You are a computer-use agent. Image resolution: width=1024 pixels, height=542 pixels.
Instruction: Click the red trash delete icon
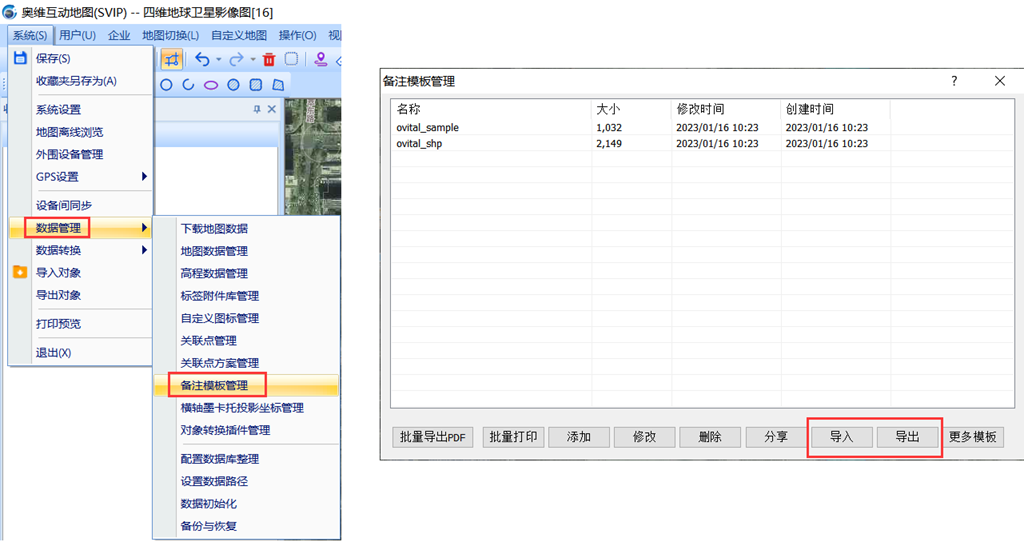(x=269, y=59)
